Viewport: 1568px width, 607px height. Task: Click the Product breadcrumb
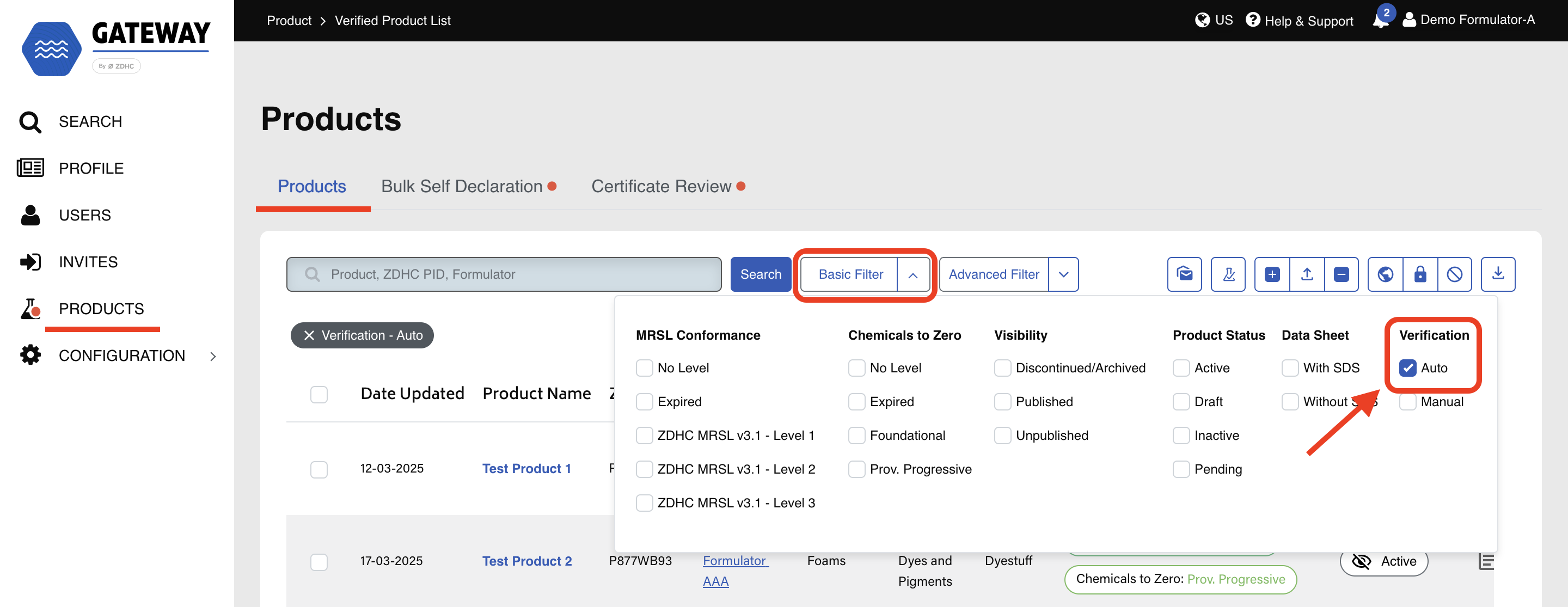point(289,21)
